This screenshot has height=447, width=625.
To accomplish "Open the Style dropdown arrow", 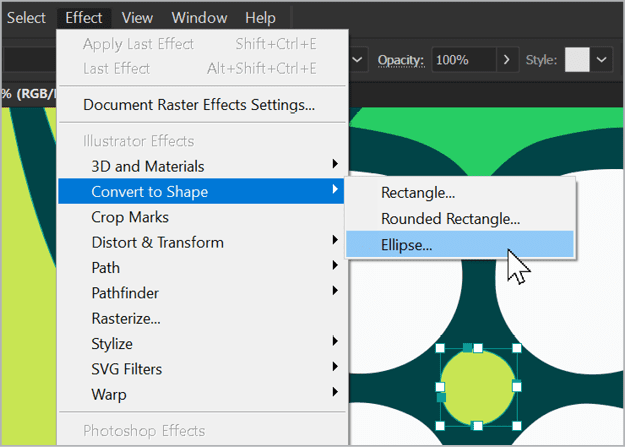I will (x=601, y=60).
